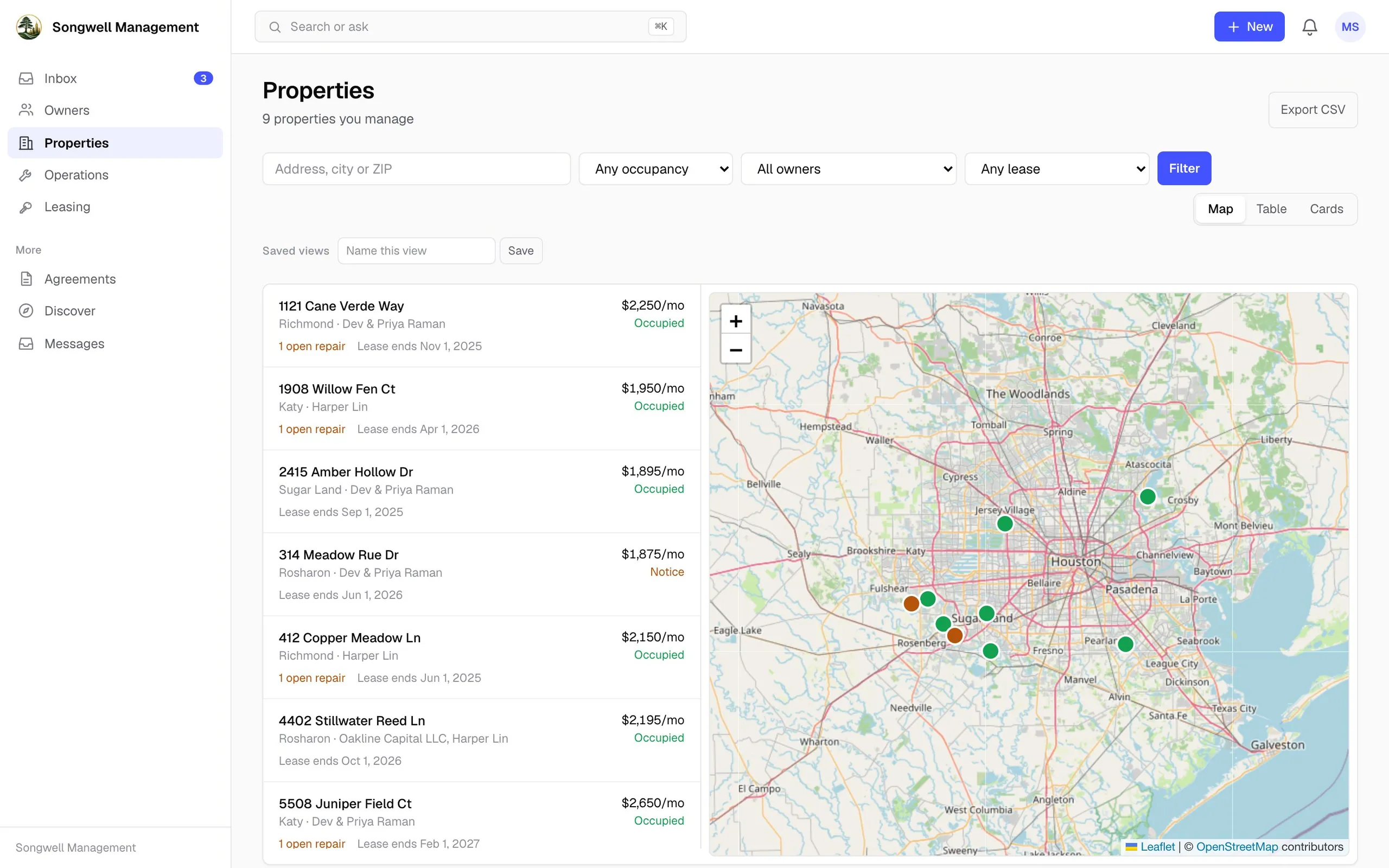This screenshot has width=1389, height=868.
Task: Click the Export CSV button
Action: (1312, 110)
